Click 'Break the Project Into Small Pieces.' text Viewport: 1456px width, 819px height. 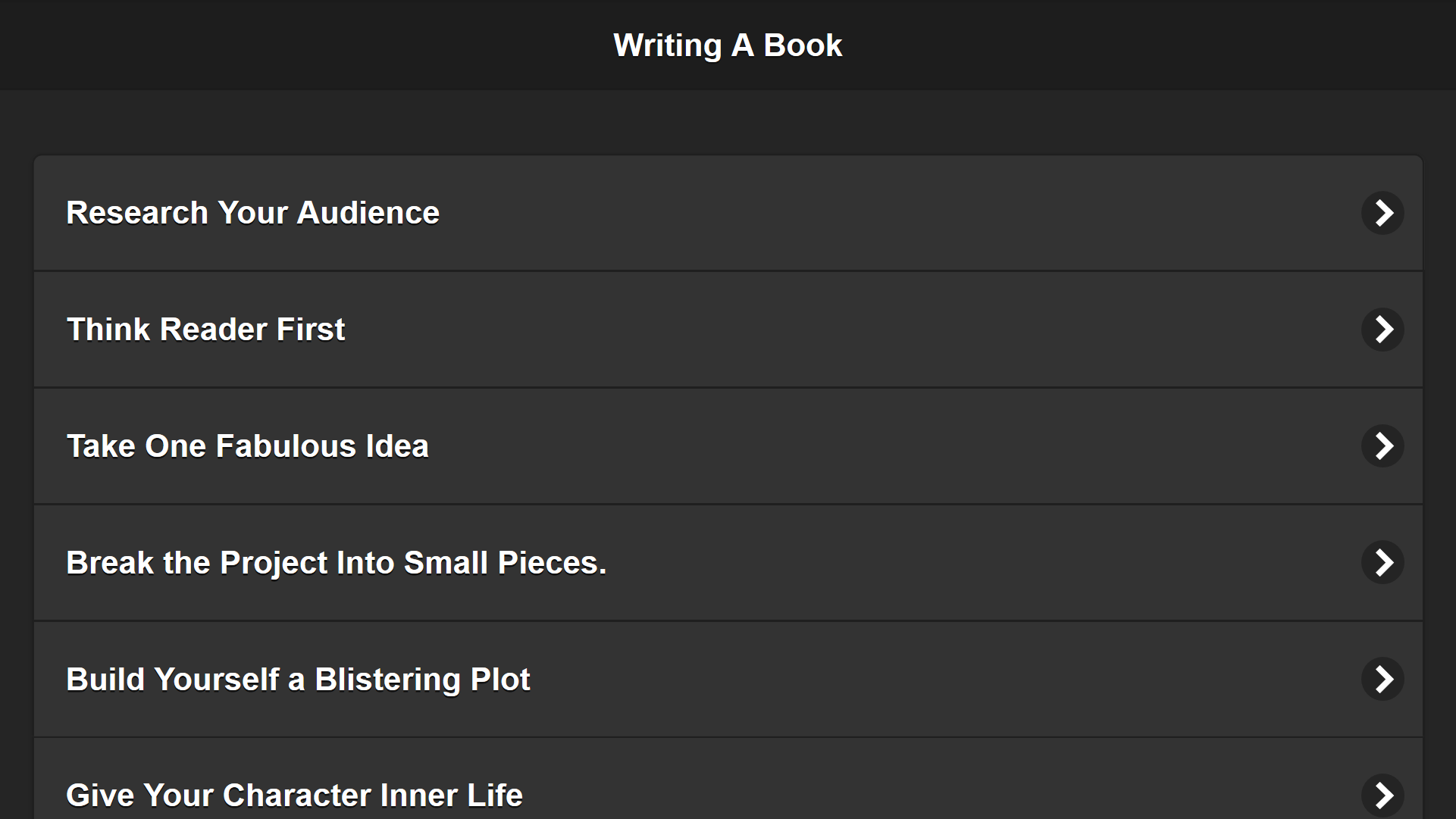pyautogui.click(x=336, y=563)
